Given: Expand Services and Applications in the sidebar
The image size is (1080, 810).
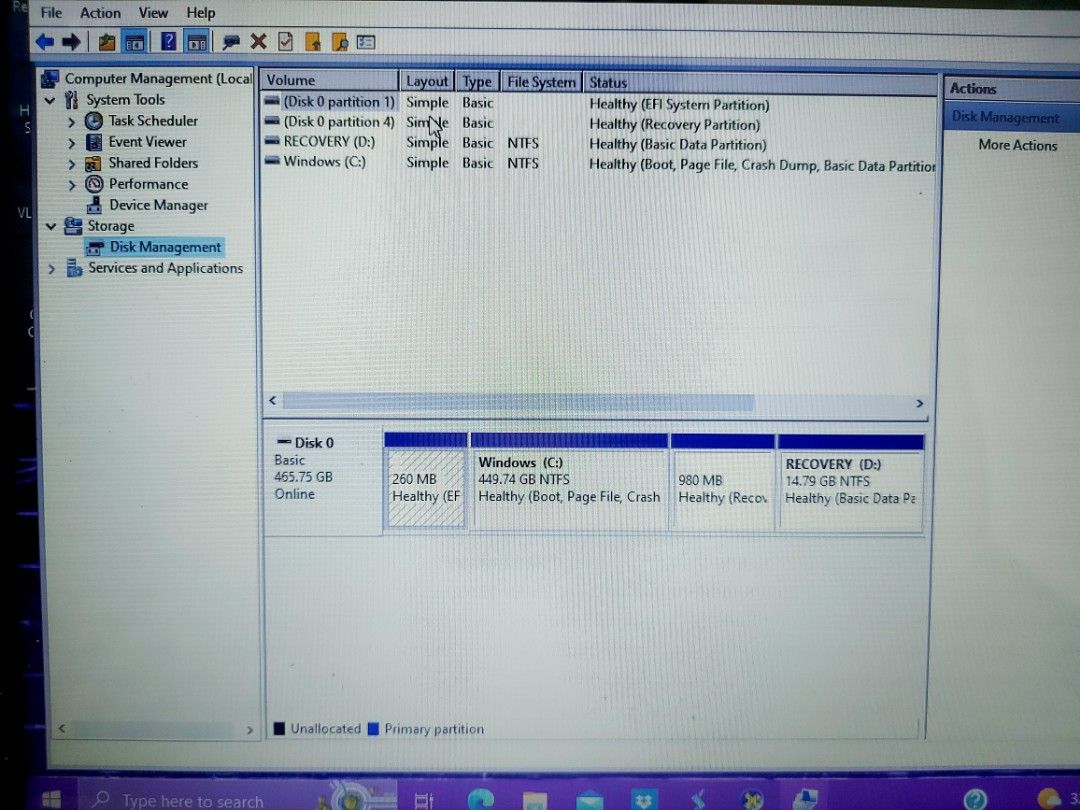Looking at the screenshot, I should click(x=51, y=268).
